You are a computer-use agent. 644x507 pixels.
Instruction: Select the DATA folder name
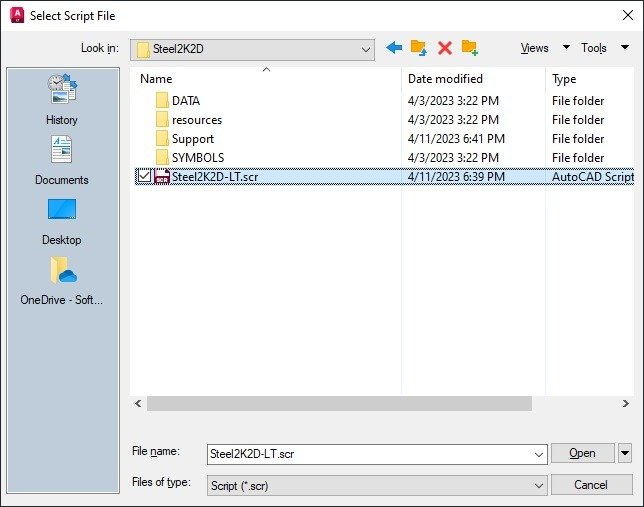pos(186,101)
